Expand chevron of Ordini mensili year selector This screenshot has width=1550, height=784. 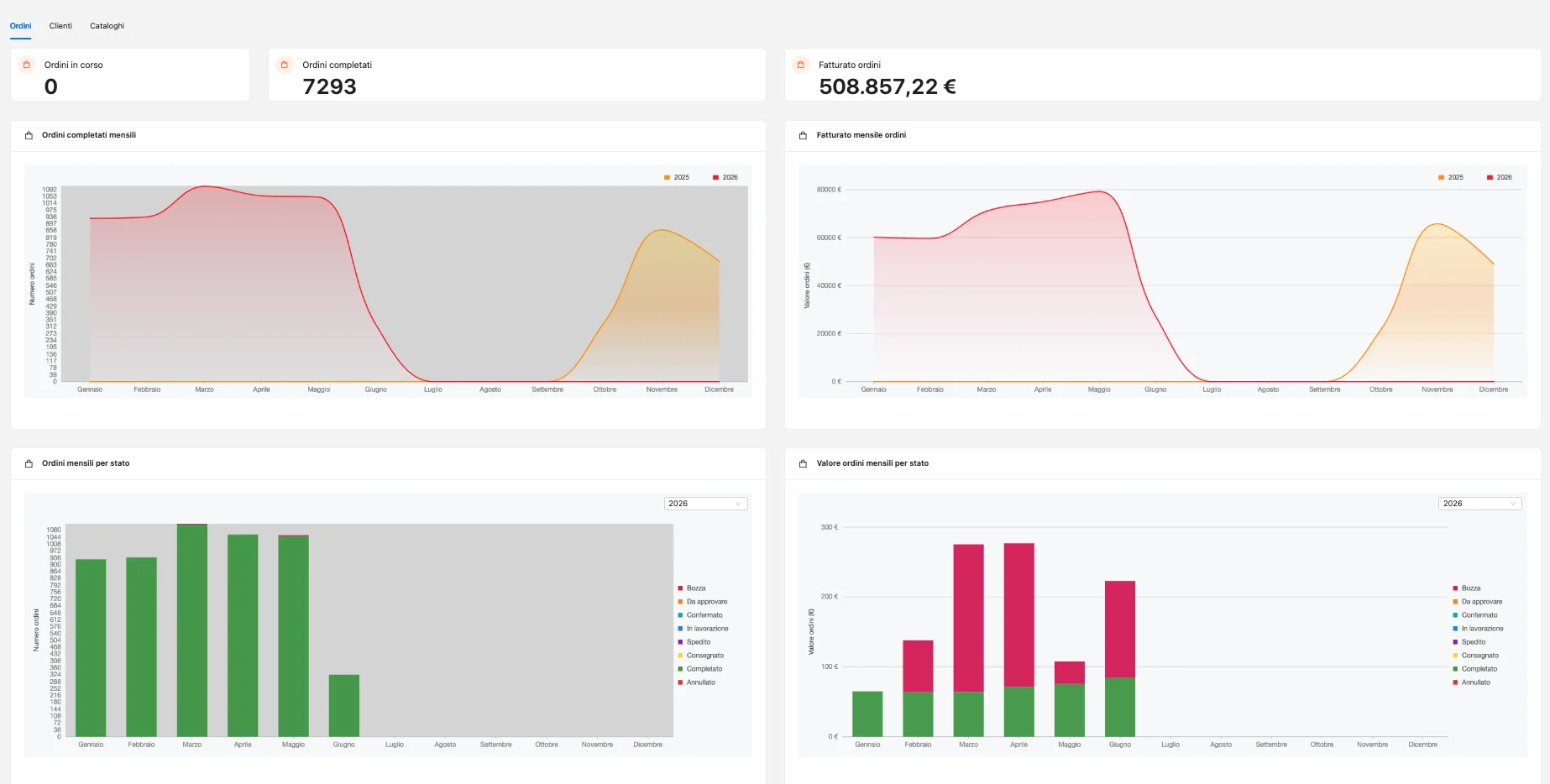click(x=738, y=504)
